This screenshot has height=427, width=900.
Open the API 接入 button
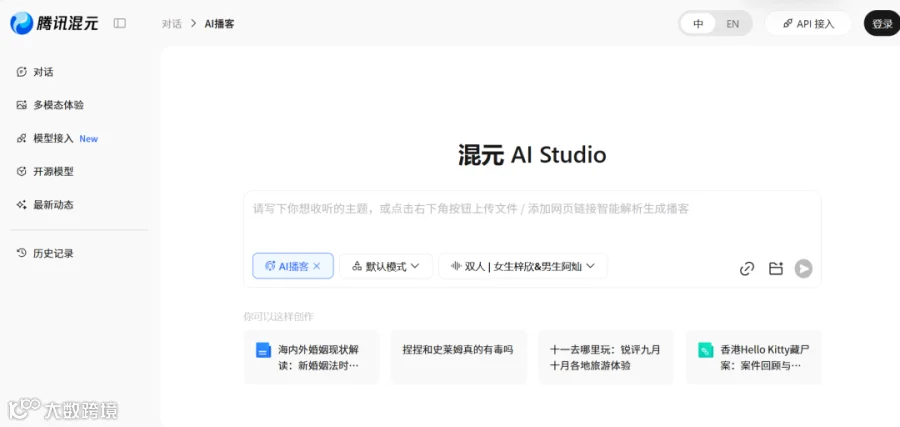(x=808, y=24)
